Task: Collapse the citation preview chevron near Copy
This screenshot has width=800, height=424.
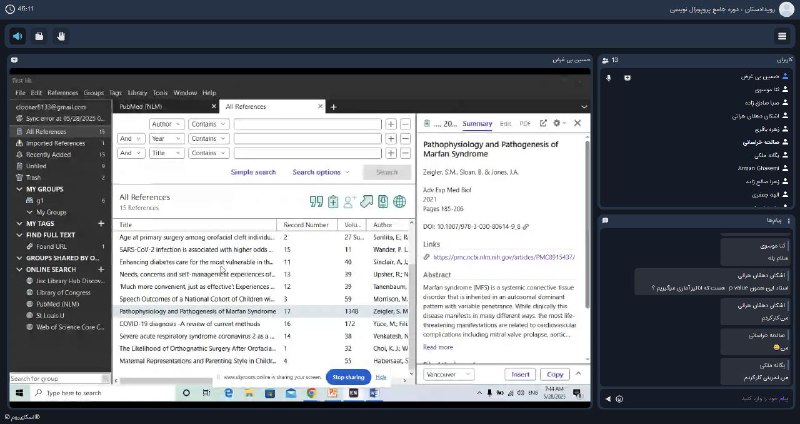Action: [578, 374]
